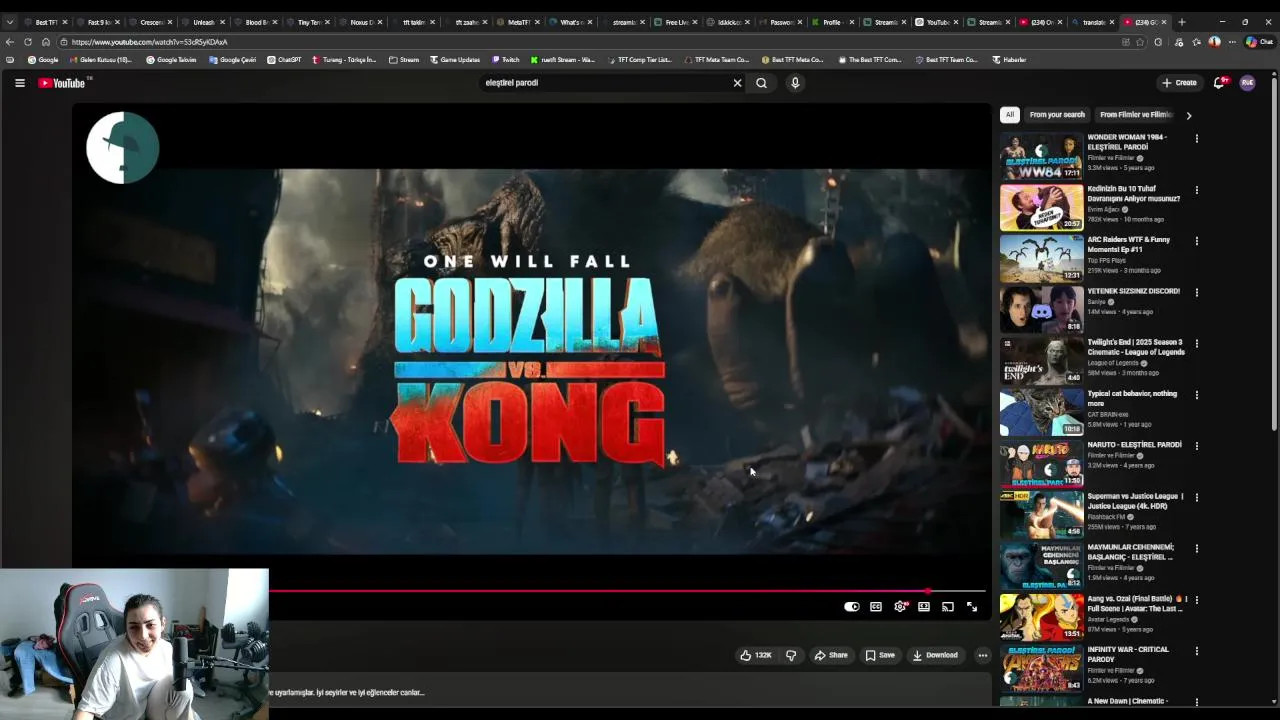The width and height of the screenshot is (1280, 720).
Task: Open the browser profile avatar
Action: (x=1214, y=42)
